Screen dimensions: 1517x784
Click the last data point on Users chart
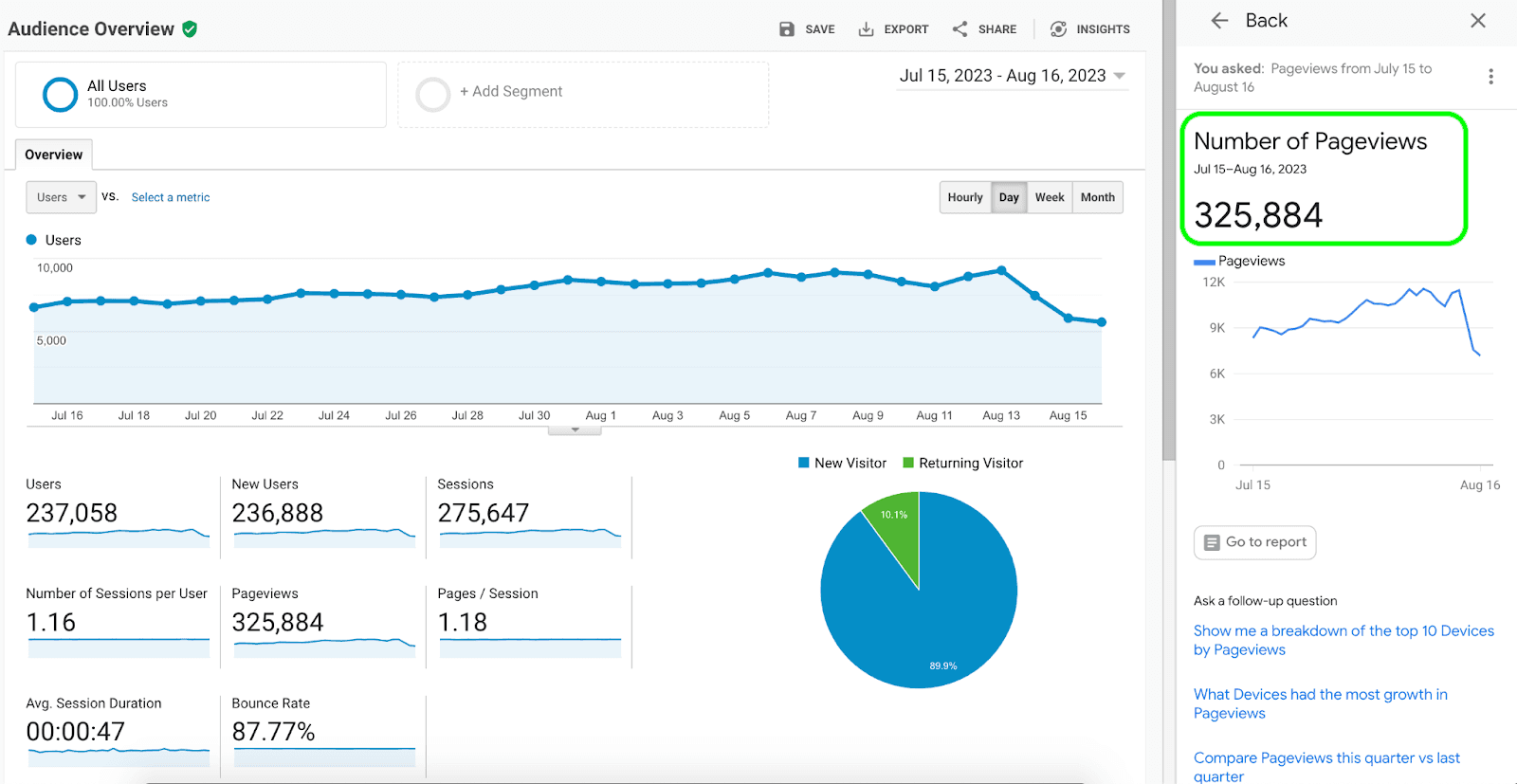tap(1102, 322)
